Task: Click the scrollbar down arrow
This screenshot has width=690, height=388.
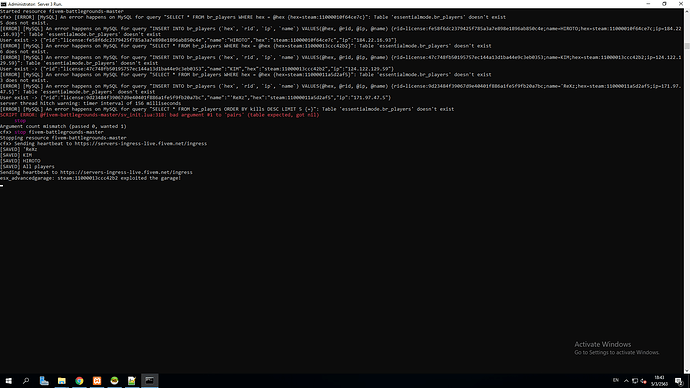Action: [687, 371]
